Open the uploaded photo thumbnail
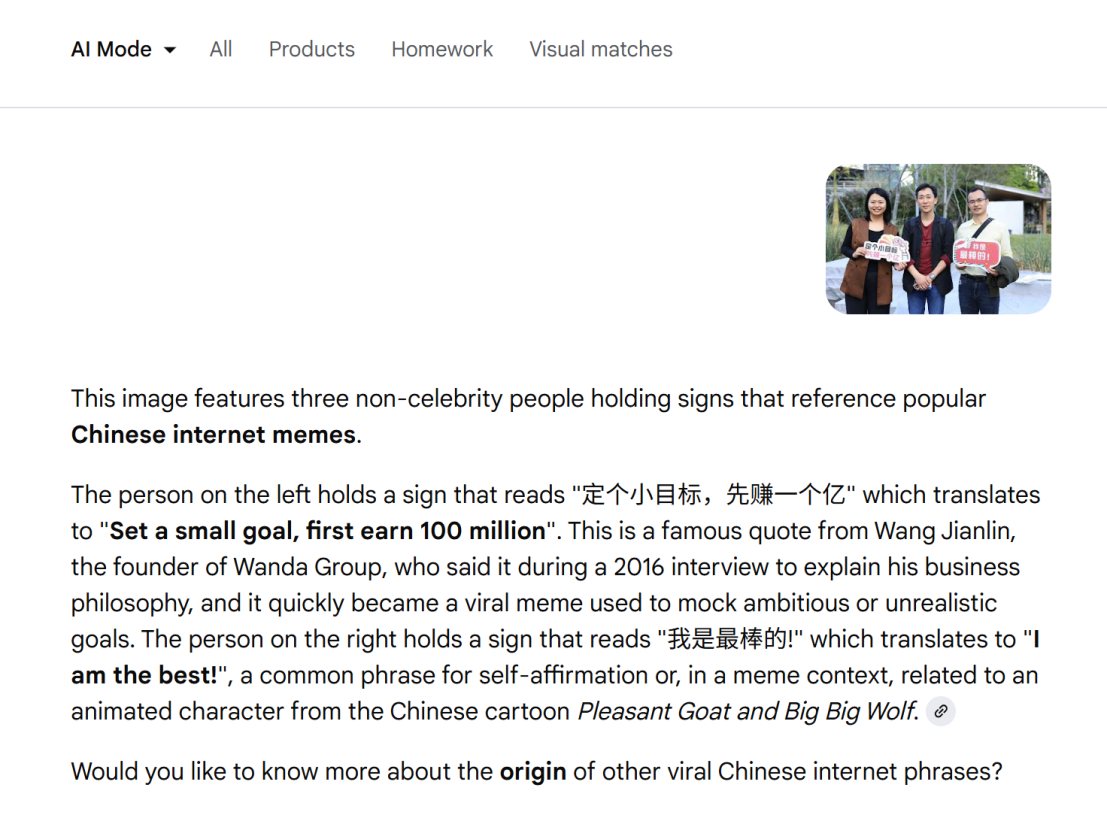Image resolution: width=1107 pixels, height=816 pixels. point(938,239)
